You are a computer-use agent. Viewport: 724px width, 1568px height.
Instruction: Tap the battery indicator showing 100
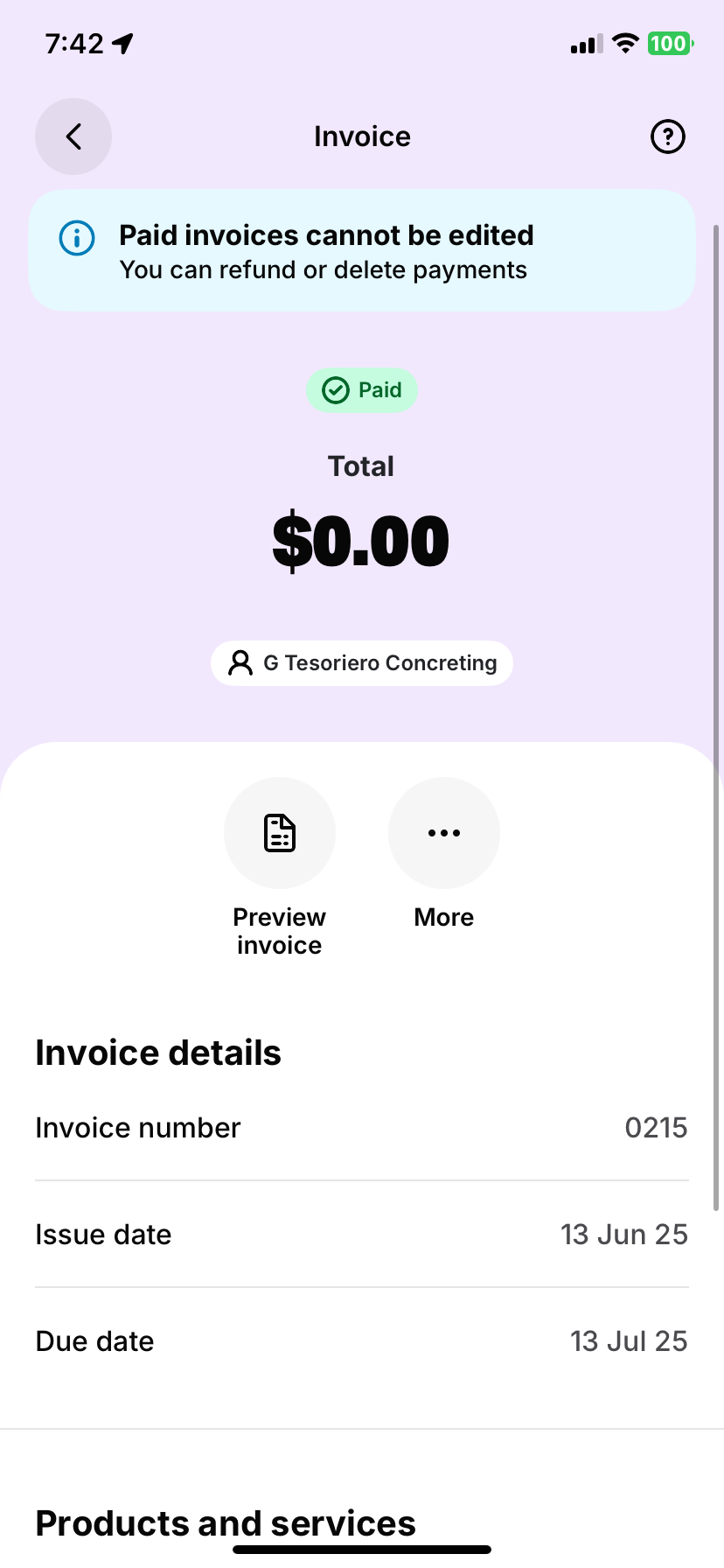(669, 43)
